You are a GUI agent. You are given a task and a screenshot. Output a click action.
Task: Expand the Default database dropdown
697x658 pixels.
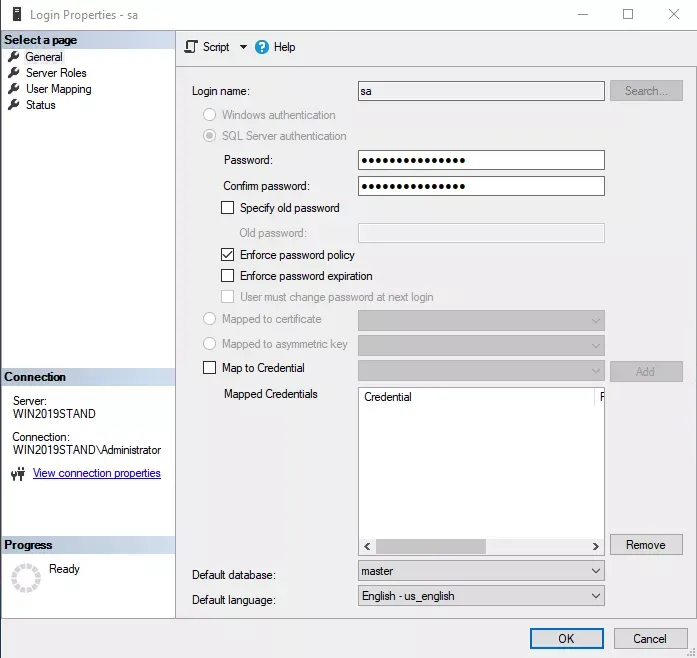click(x=595, y=571)
